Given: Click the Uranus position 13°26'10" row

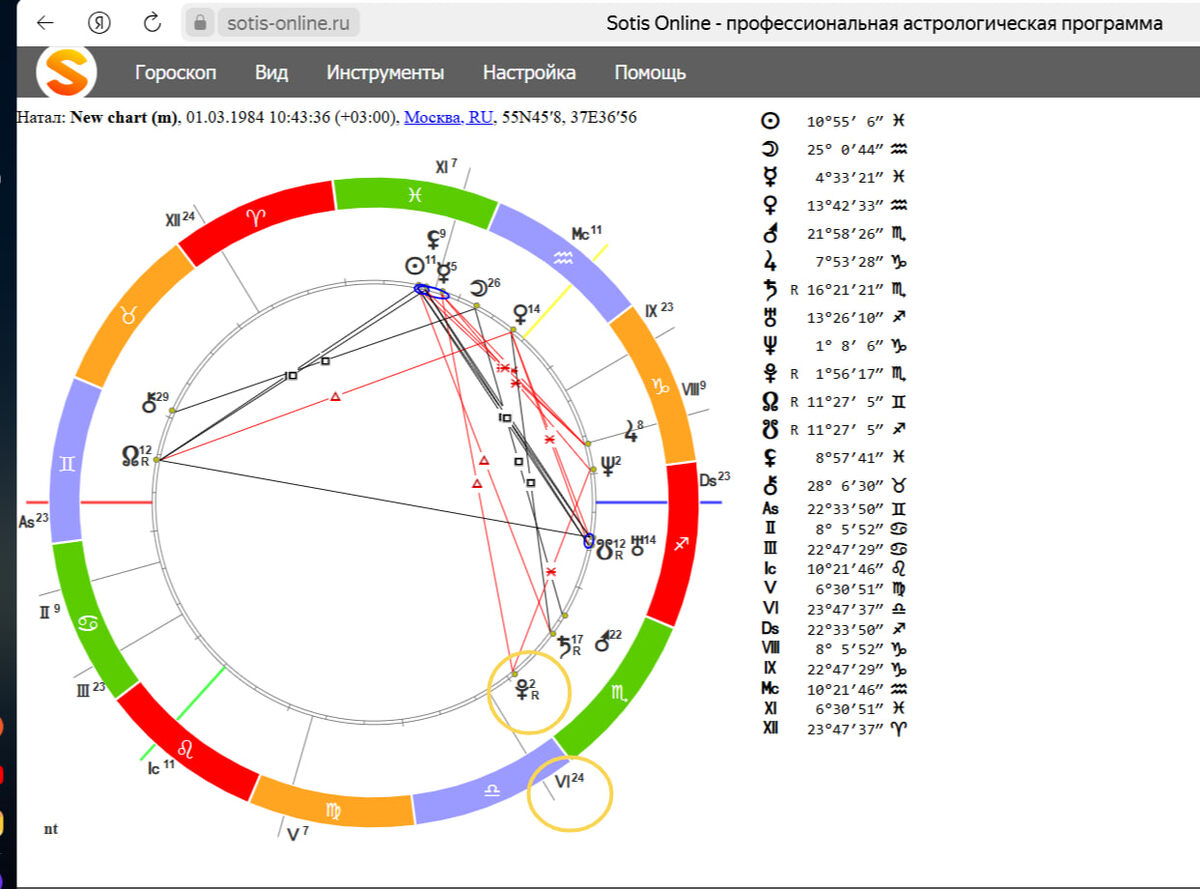Looking at the screenshot, I should (833, 317).
